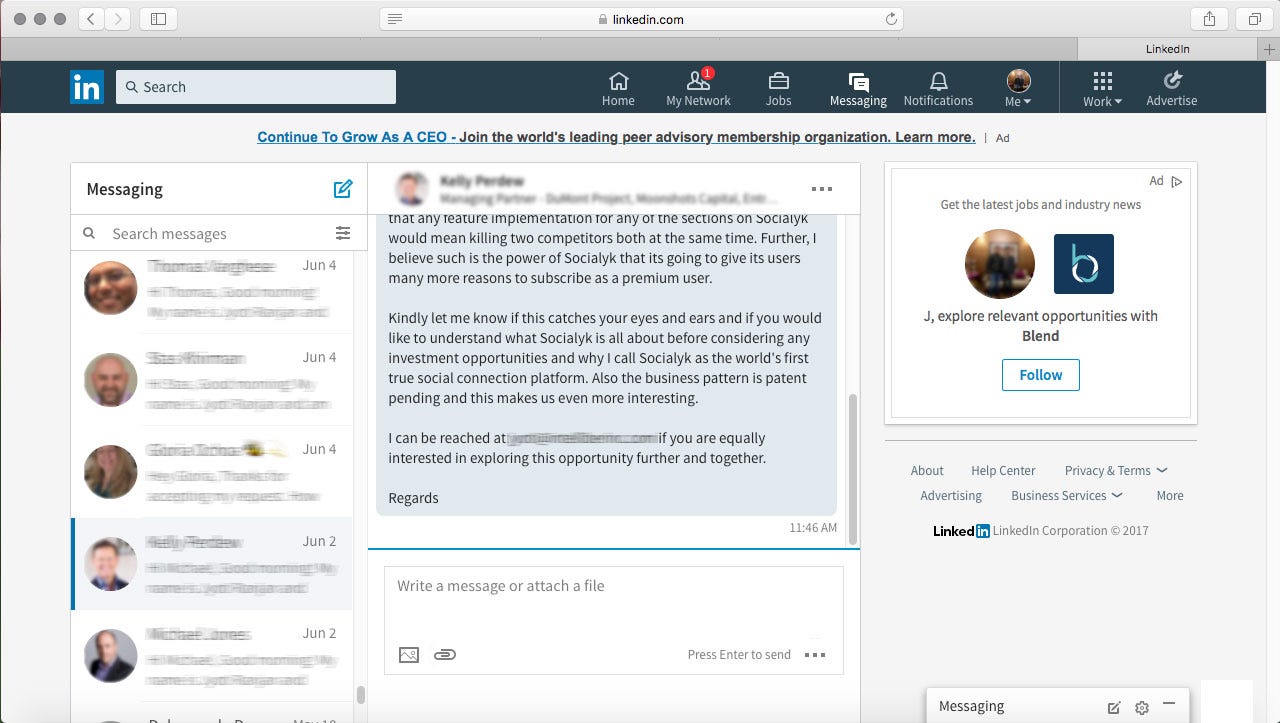Viewport: 1280px width, 723px height.
Task: Open My Network with notification badge
Action: 698,88
